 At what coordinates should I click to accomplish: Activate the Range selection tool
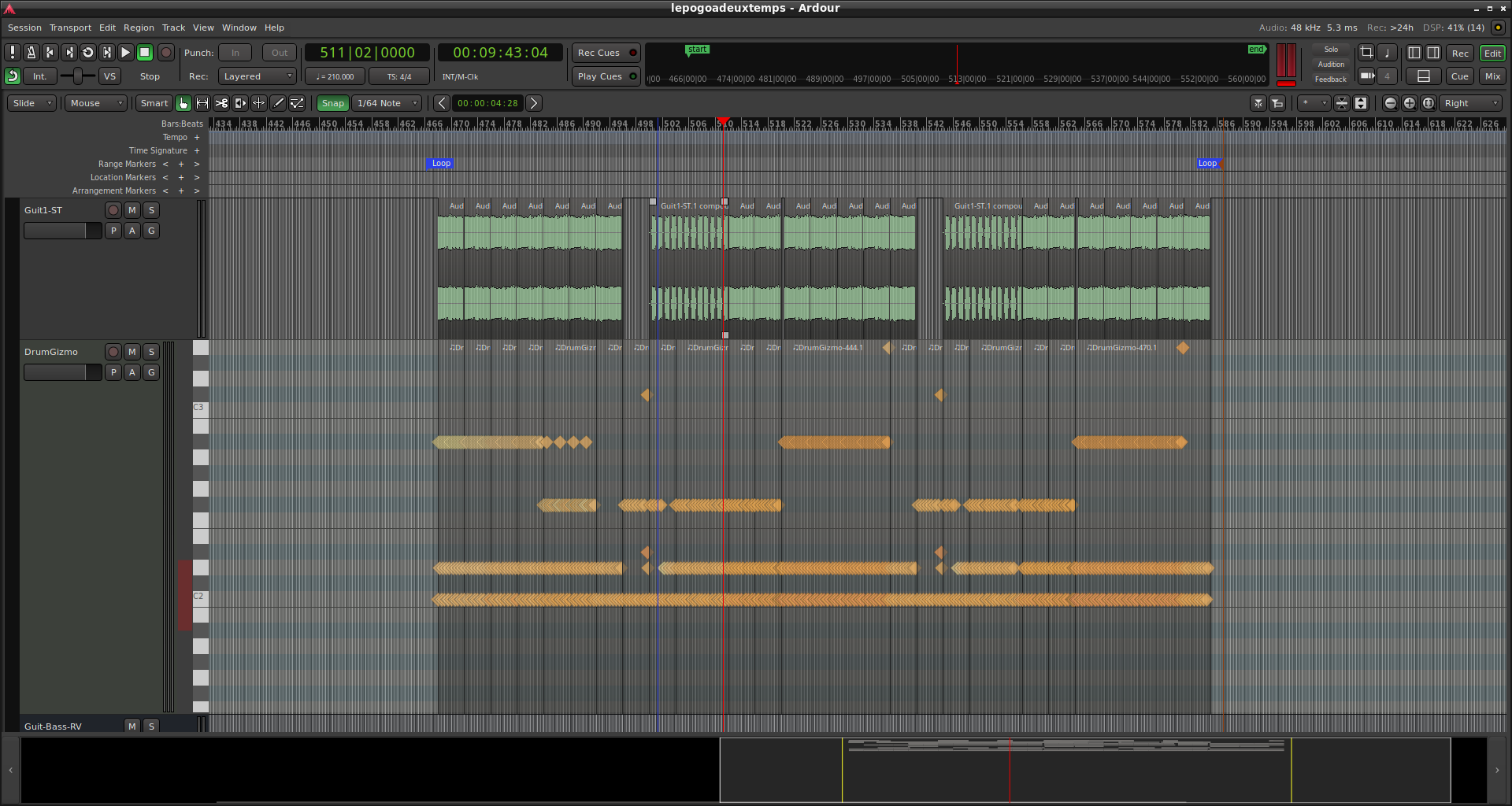pyautogui.click(x=202, y=103)
